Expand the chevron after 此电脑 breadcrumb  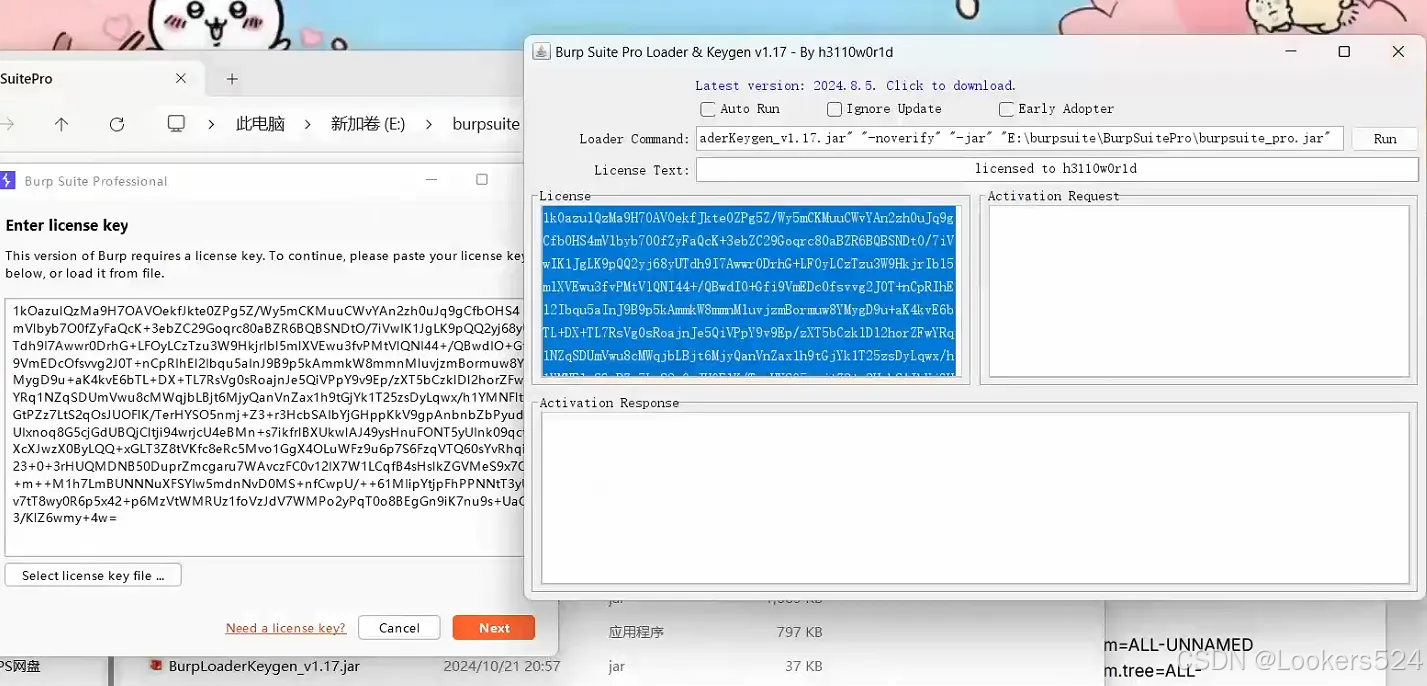307,124
